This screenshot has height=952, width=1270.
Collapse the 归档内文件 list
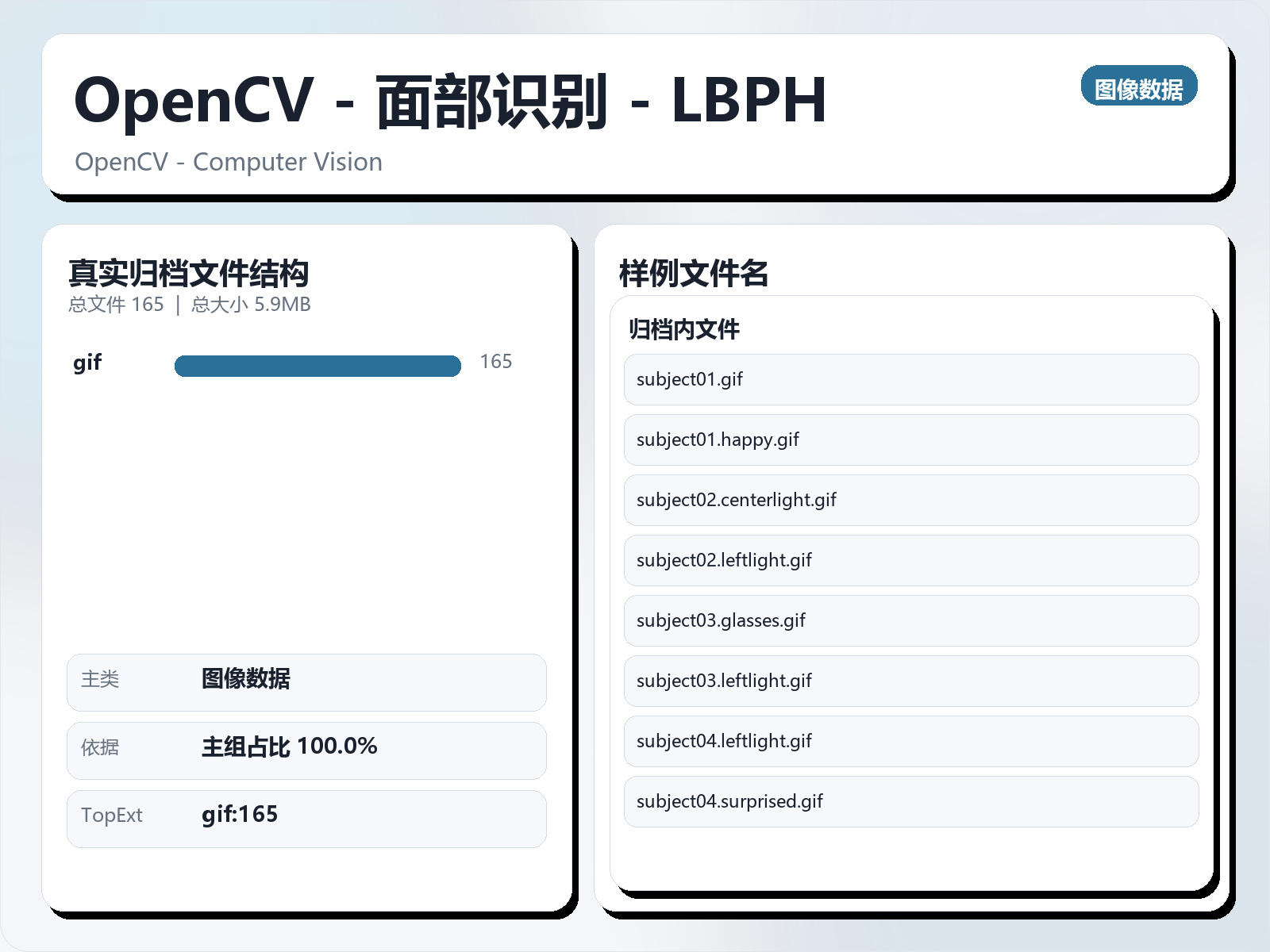(684, 330)
